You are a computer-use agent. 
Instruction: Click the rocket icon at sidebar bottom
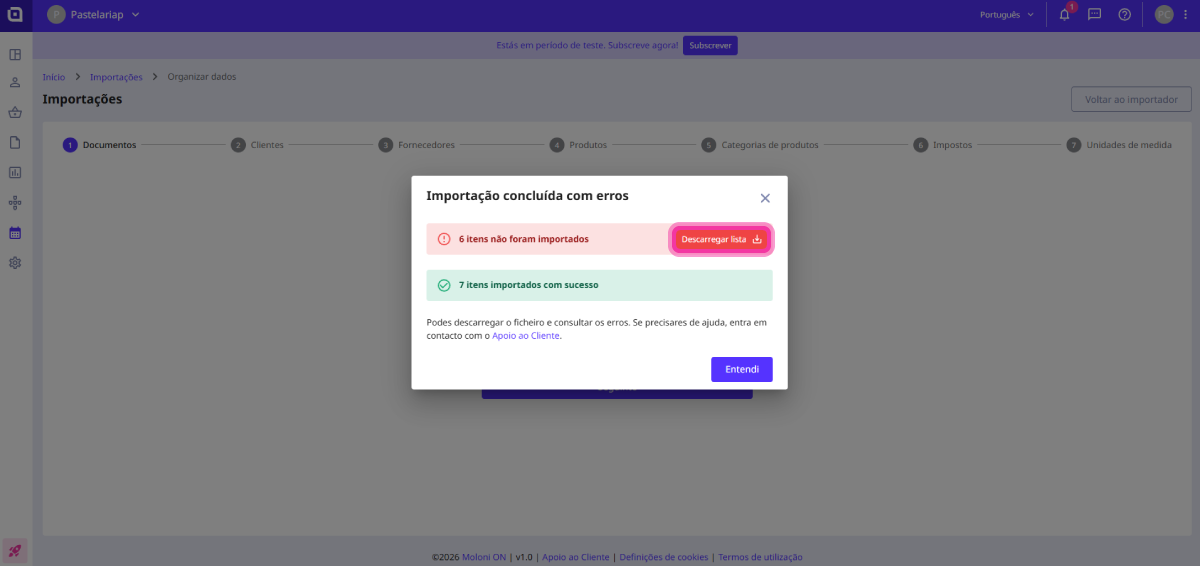[15, 550]
